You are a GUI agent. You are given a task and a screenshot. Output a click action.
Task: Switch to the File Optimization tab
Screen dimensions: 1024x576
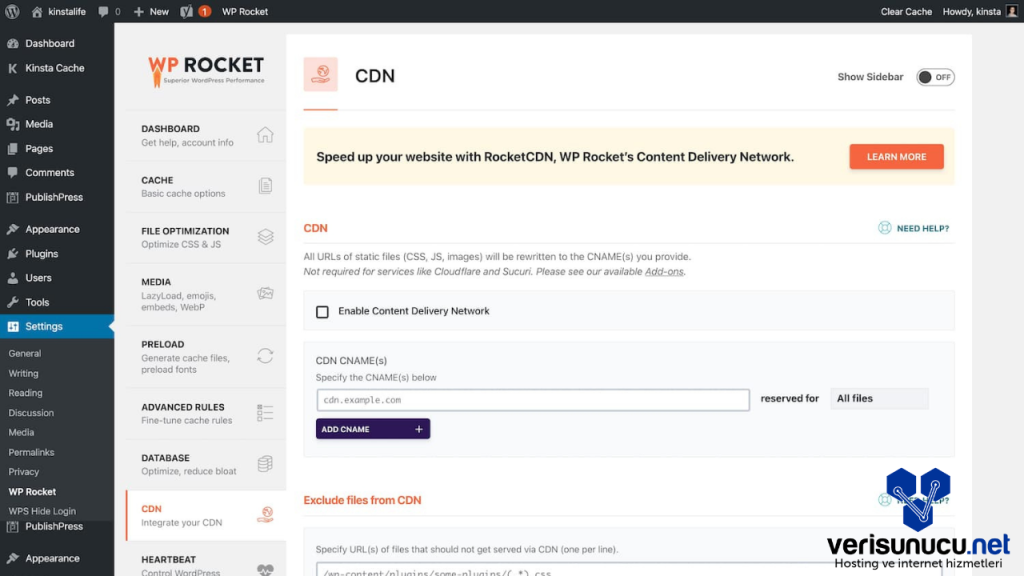coord(206,237)
